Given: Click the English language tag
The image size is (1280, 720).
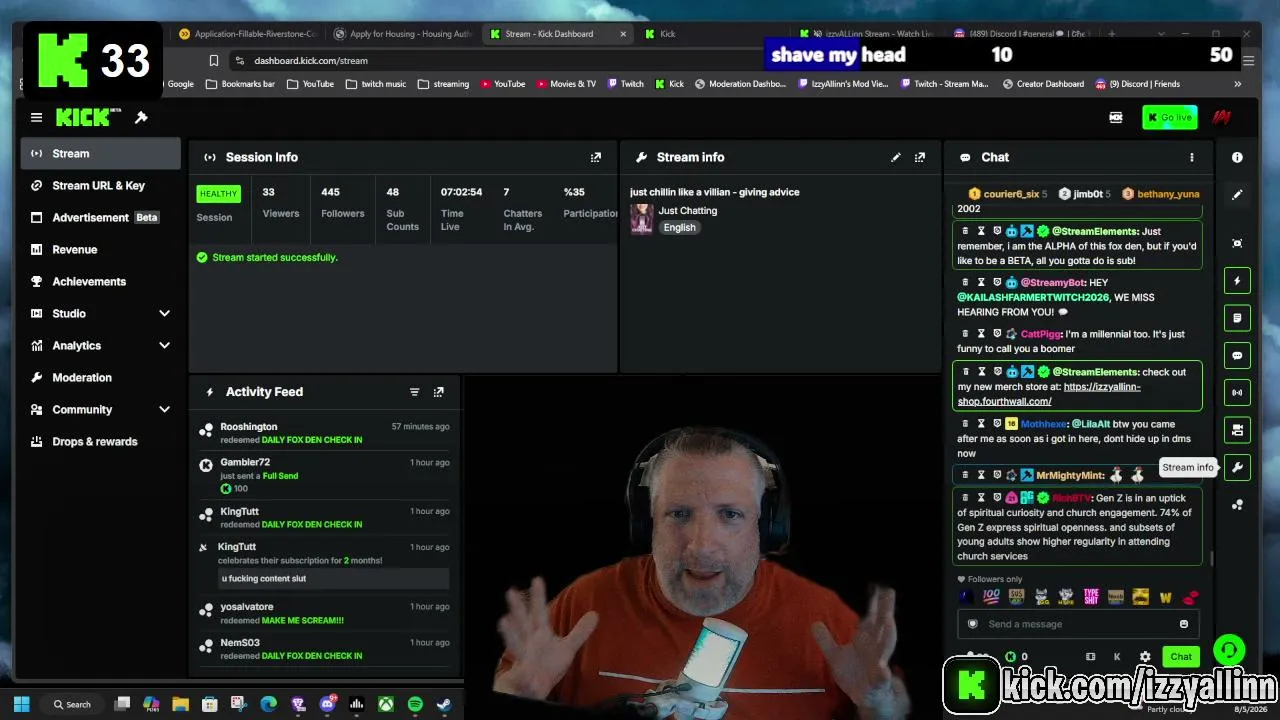Looking at the screenshot, I should pyautogui.click(x=679, y=228).
